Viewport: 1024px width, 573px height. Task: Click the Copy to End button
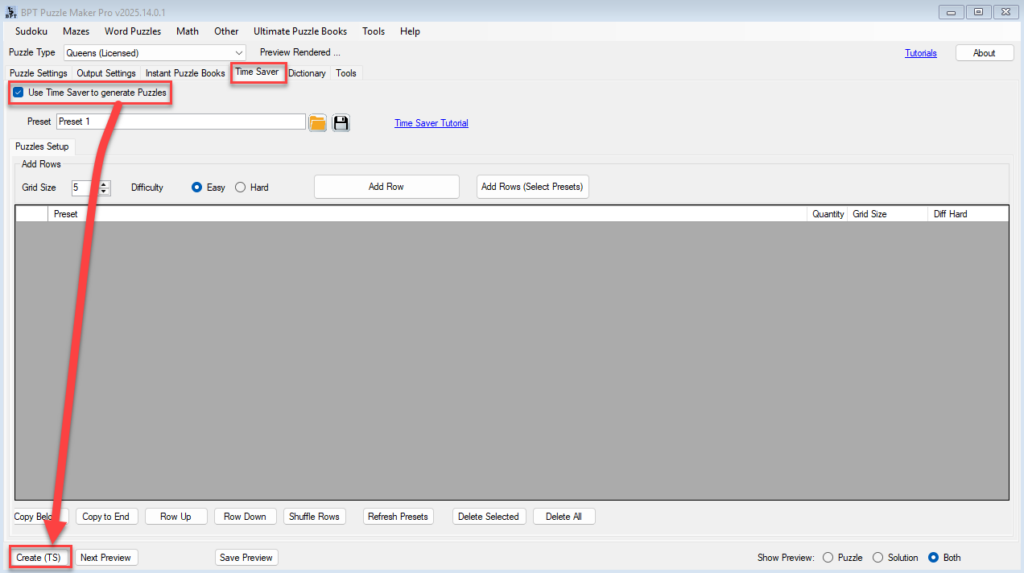[x=106, y=516]
